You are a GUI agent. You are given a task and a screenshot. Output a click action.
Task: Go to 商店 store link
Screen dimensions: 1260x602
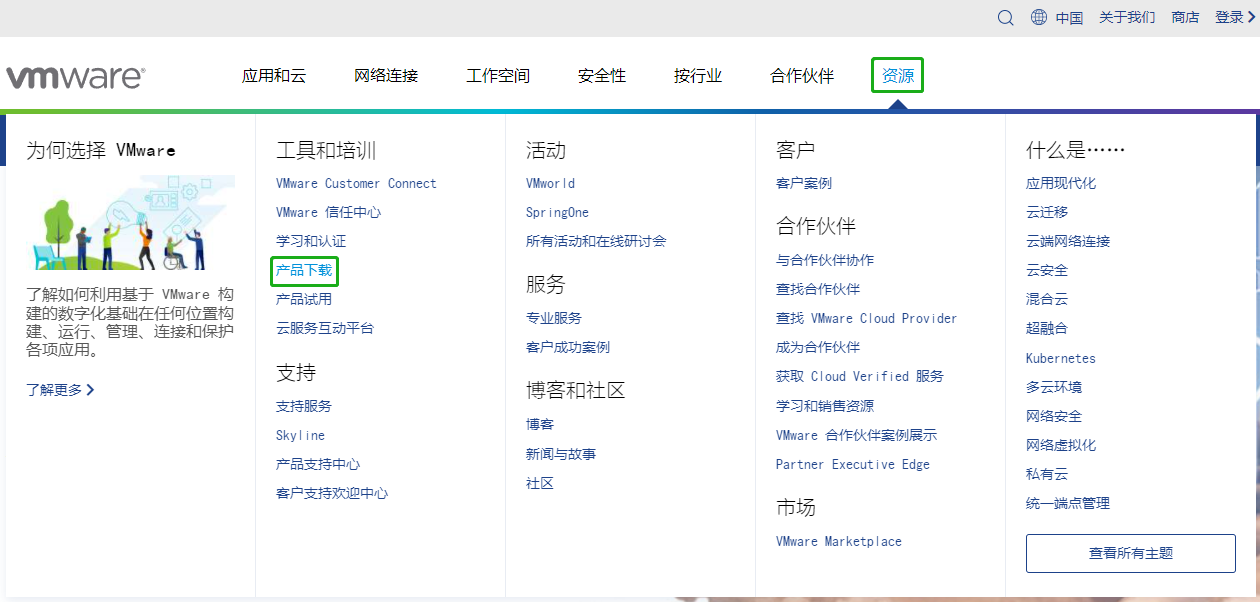coord(1185,17)
